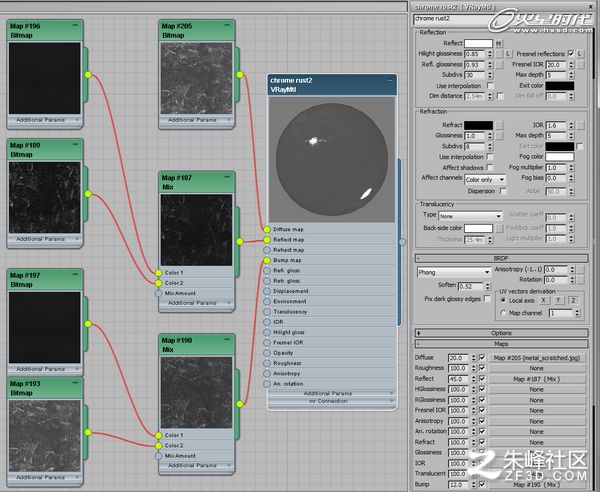Collapse the Map #197 Bitmap node
The height and width of the screenshot is (492, 600).
75,275
